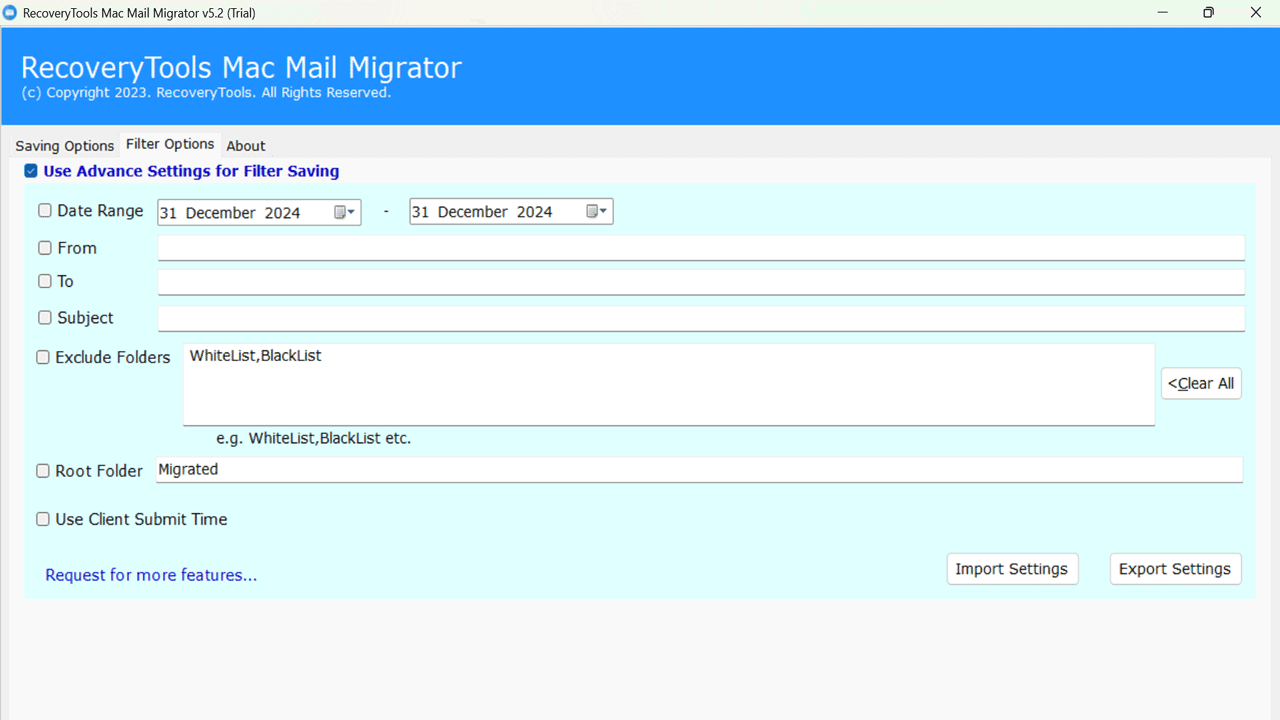Image resolution: width=1280 pixels, height=720 pixels.
Task: Open the About tab
Action: [x=246, y=146]
